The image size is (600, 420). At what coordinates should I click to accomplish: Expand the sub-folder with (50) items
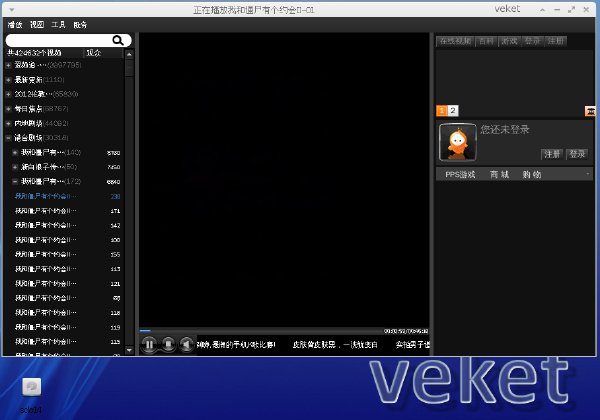tap(15, 167)
